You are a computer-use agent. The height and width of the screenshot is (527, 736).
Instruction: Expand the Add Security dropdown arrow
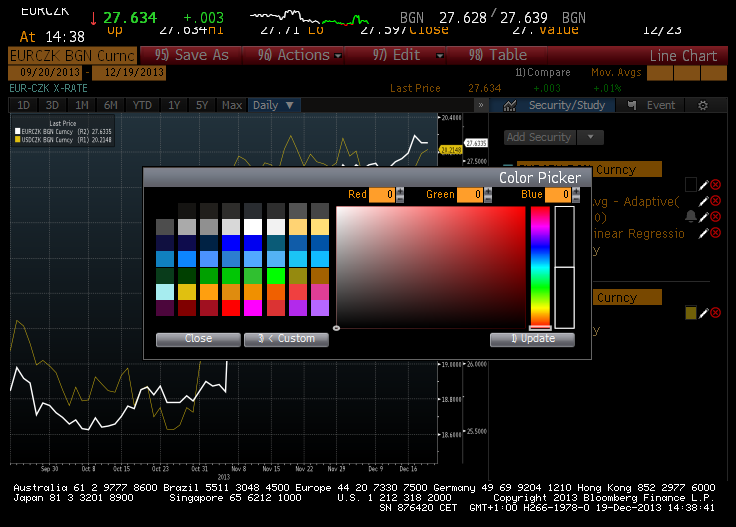[590, 137]
